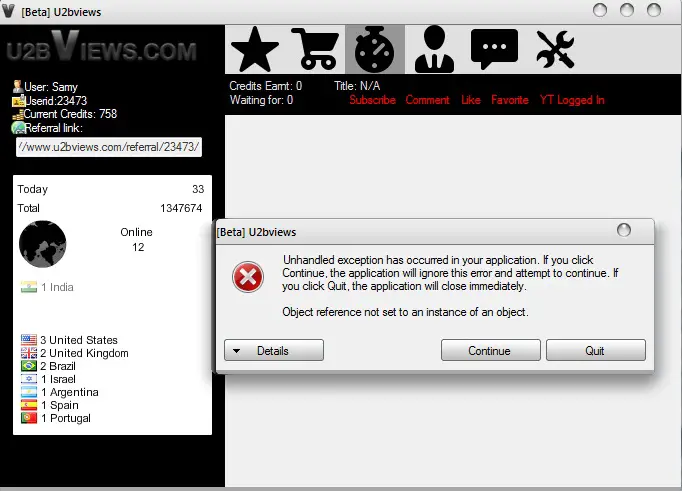Click the Subscribe status label
The image size is (682, 491).
[x=372, y=100]
